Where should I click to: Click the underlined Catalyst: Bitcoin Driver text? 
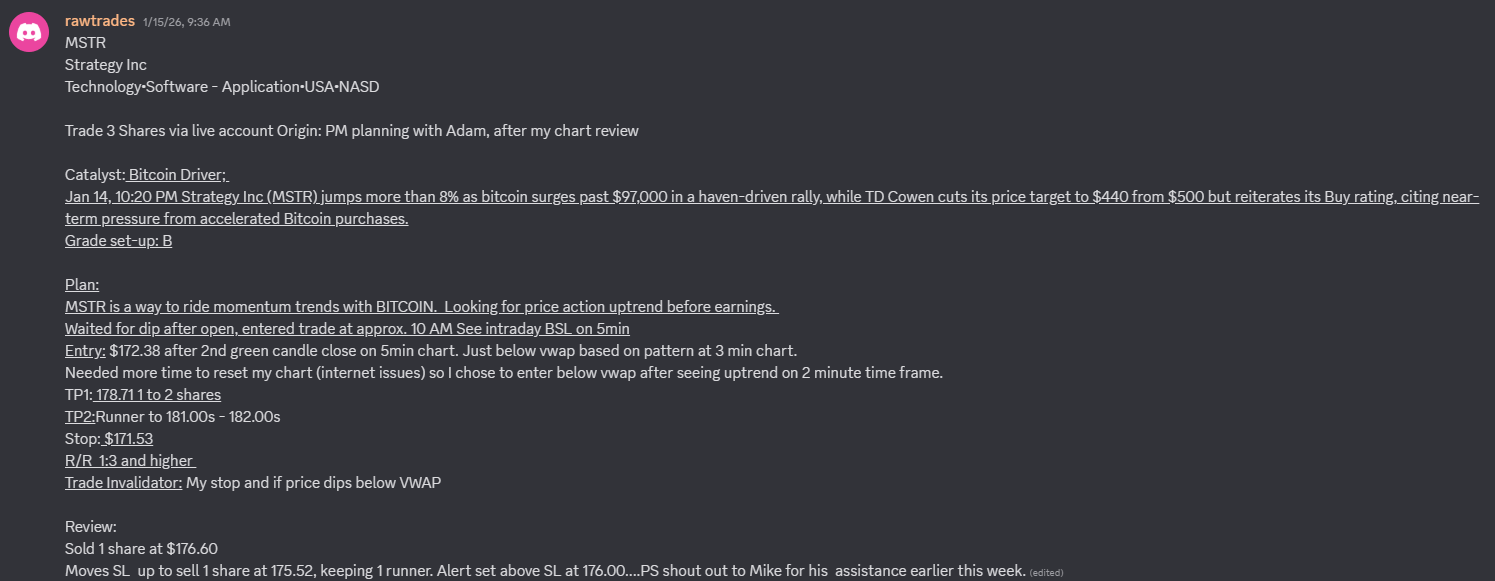[147, 175]
